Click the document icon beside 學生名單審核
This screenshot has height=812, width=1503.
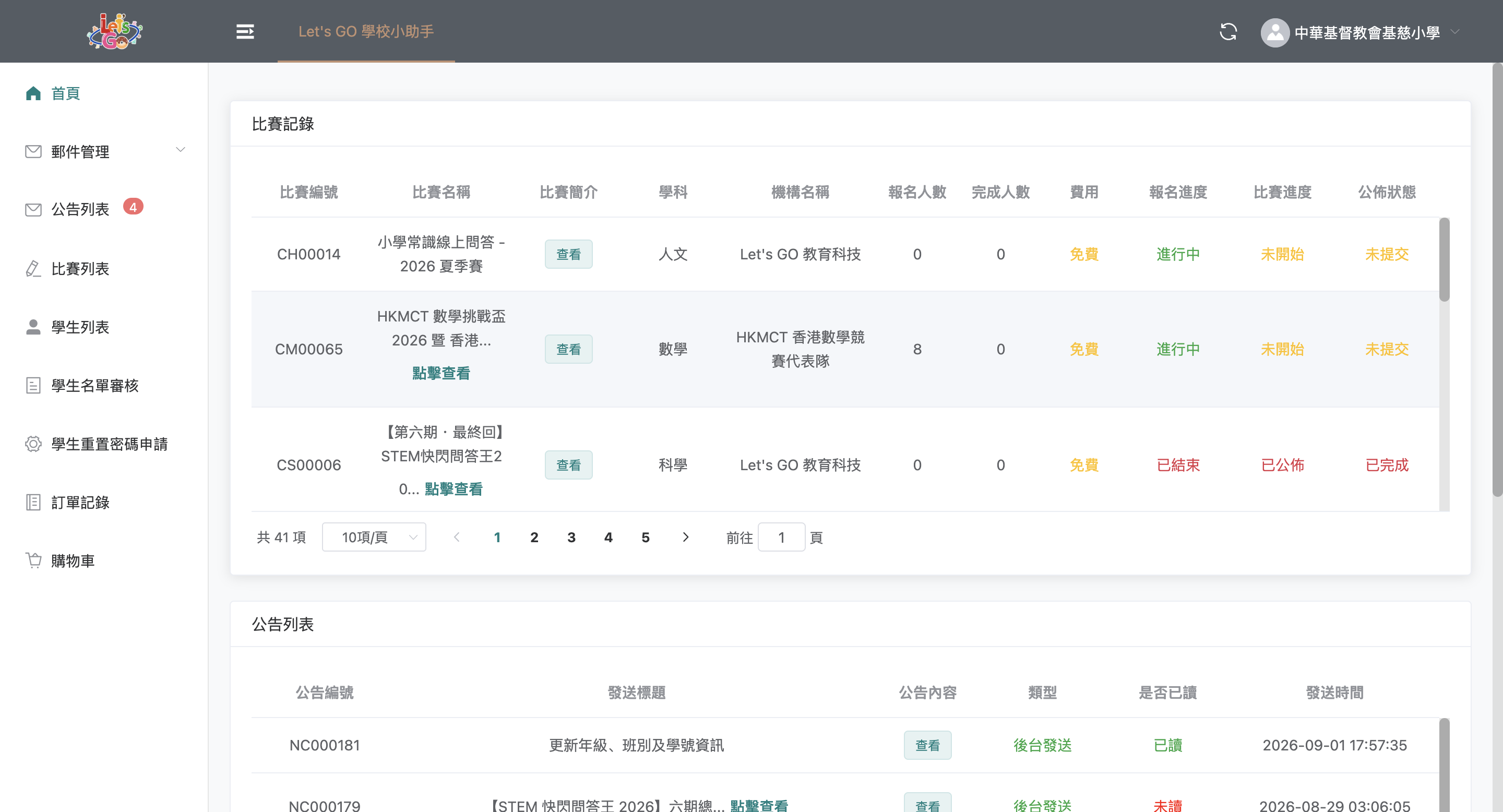pos(33,385)
